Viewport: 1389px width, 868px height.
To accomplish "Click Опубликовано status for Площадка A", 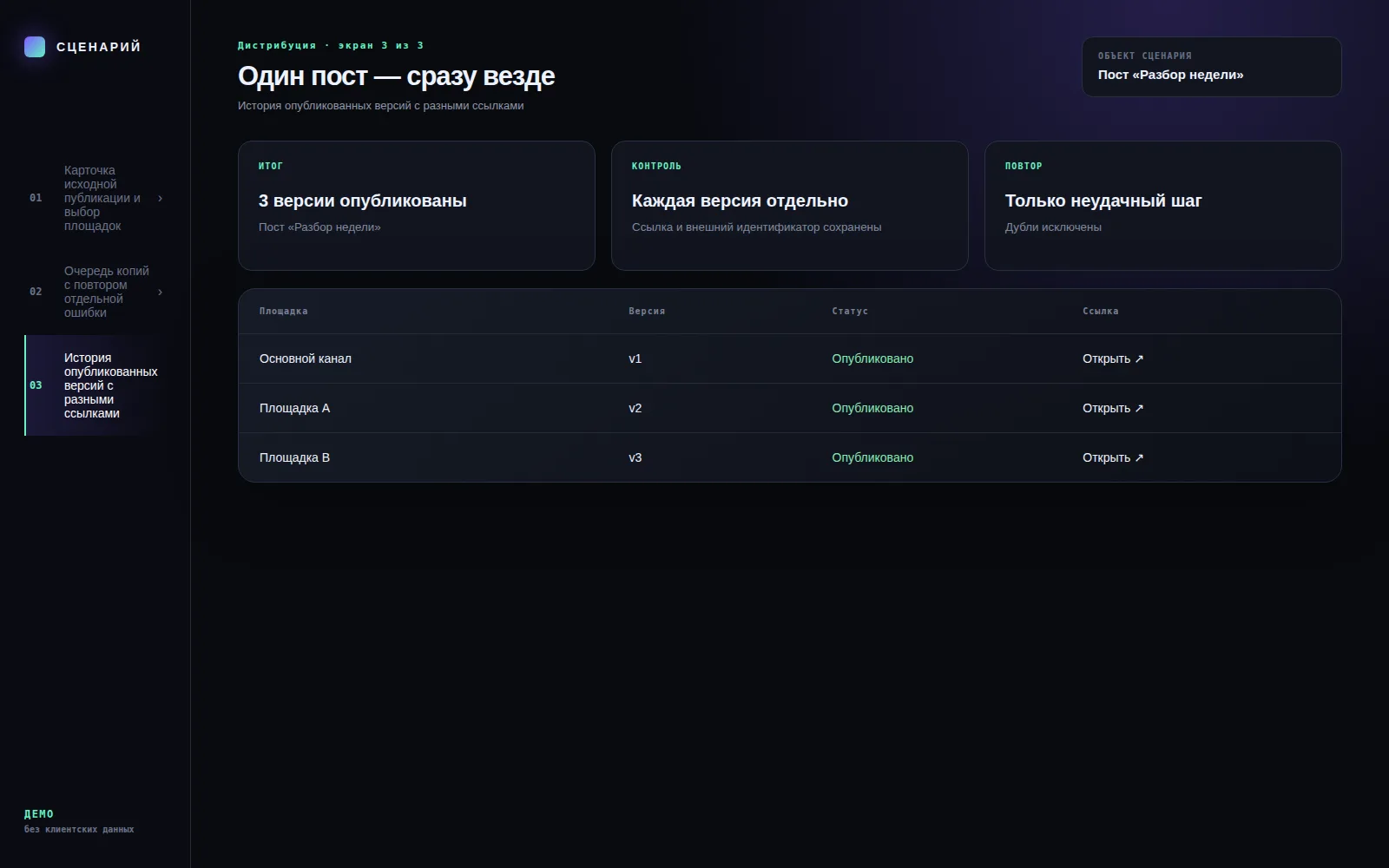I will [872, 408].
